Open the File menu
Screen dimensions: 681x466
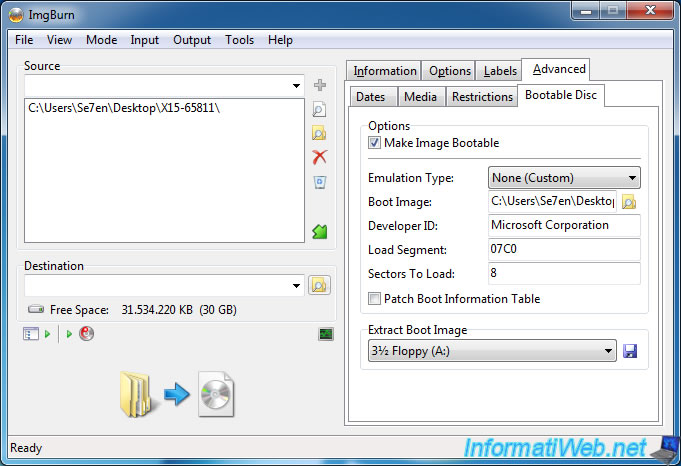click(x=24, y=40)
